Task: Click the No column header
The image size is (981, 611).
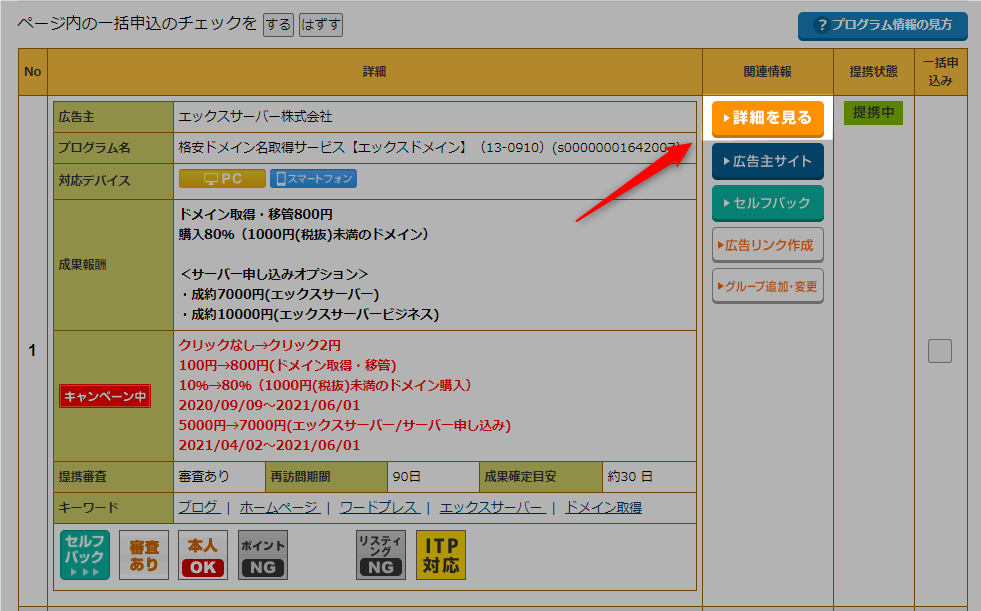Action: (x=33, y=72)
